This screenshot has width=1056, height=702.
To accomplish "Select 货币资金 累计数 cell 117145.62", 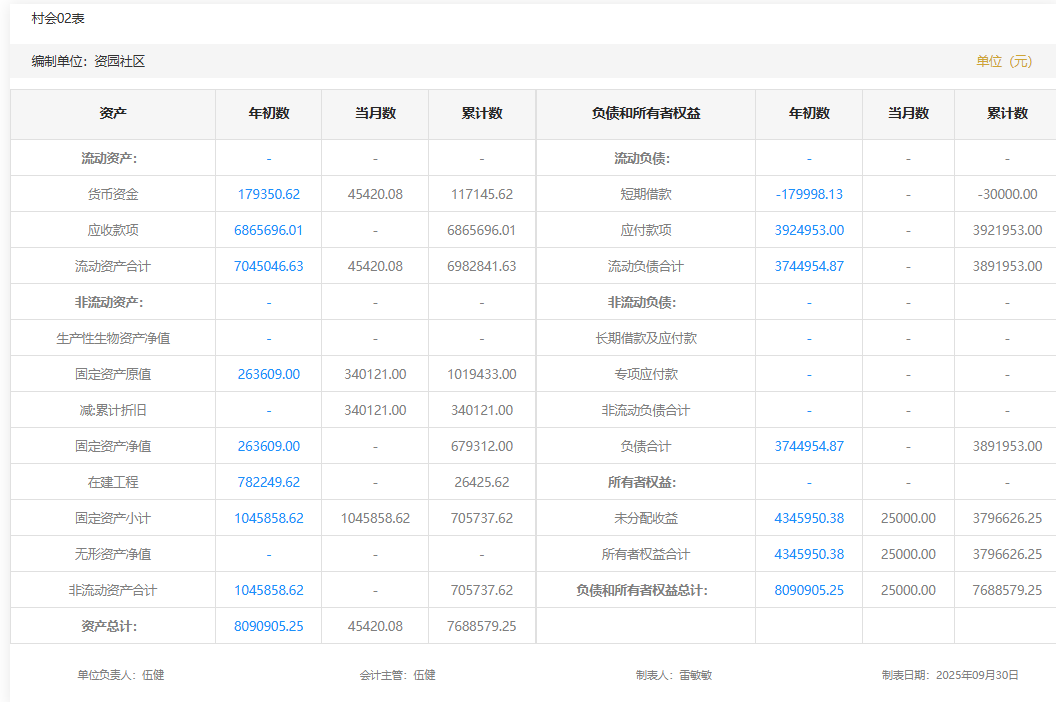I will [481, 194].
